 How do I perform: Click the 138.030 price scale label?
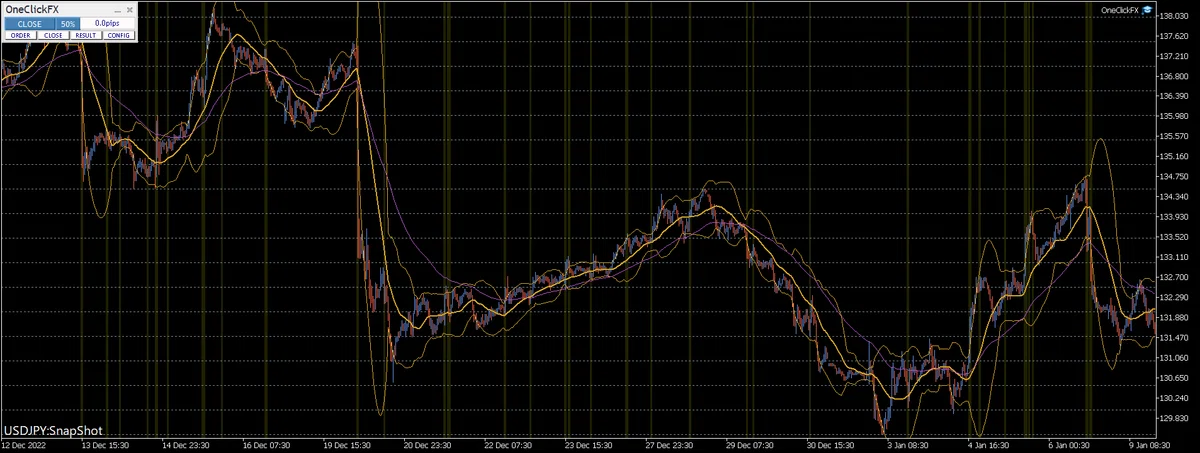point(1172,16)
